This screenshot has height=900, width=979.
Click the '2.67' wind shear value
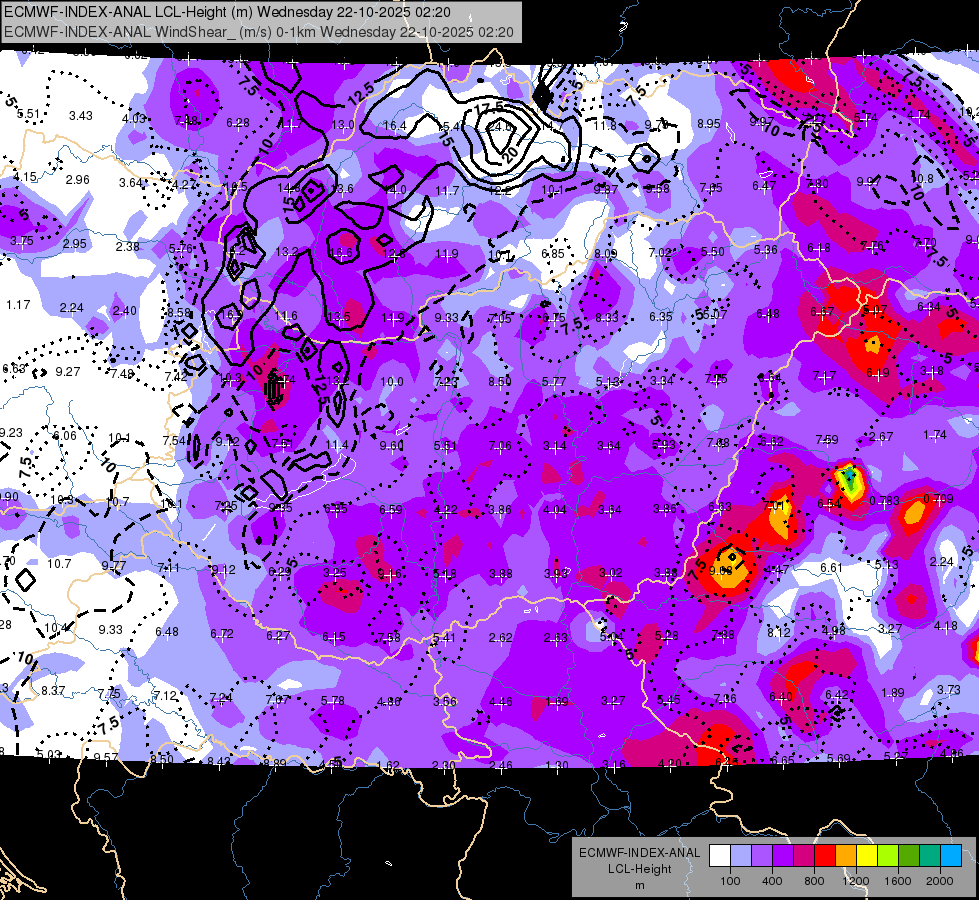[x=881, y=437]
